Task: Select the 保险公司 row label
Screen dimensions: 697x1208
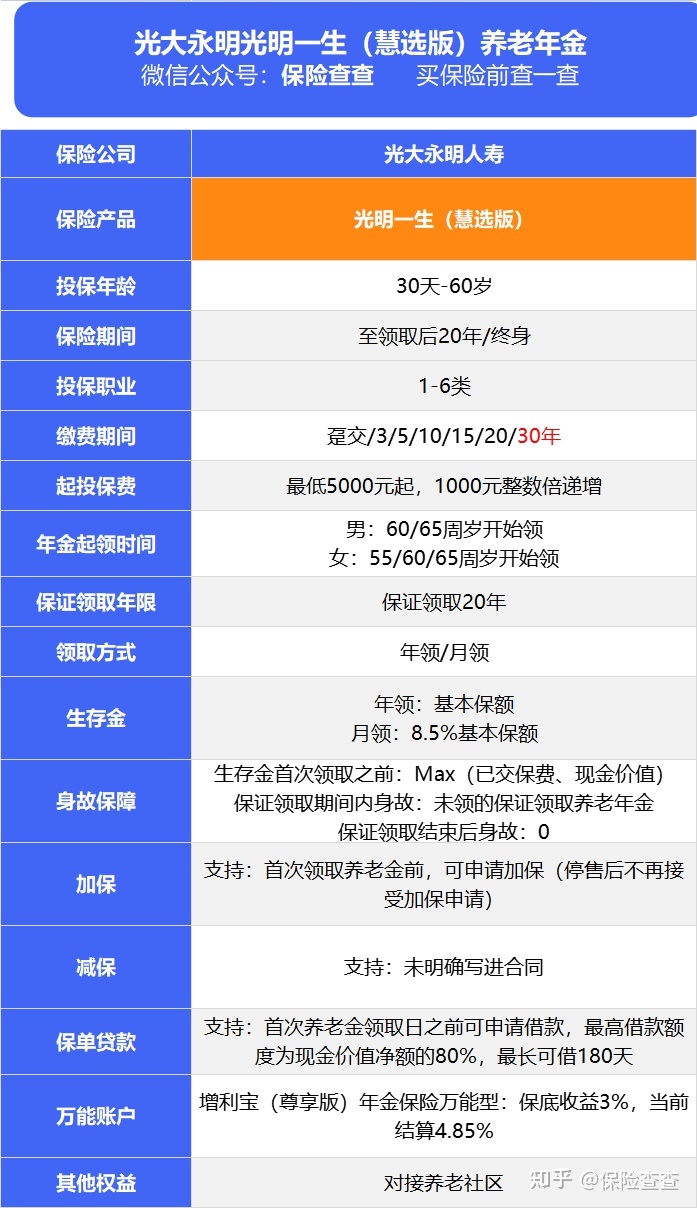Action: click(96, 154)
